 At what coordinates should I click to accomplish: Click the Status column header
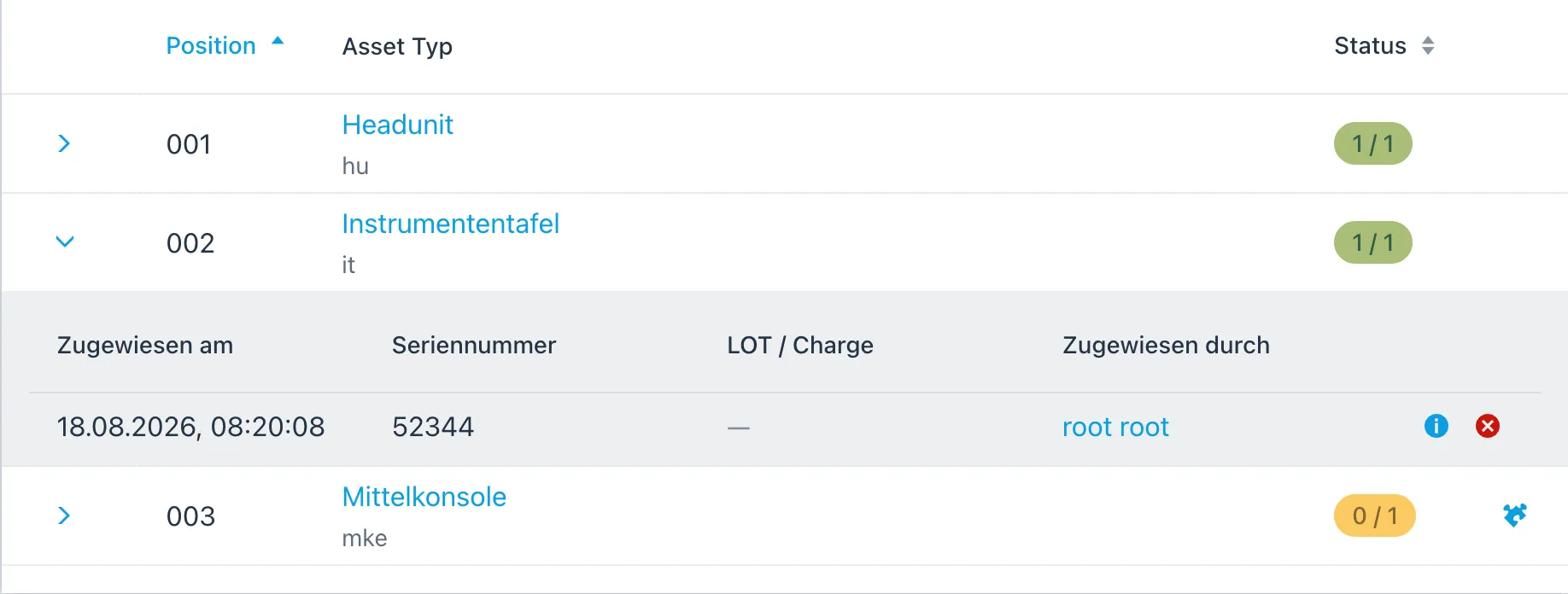pos(1370,45)
